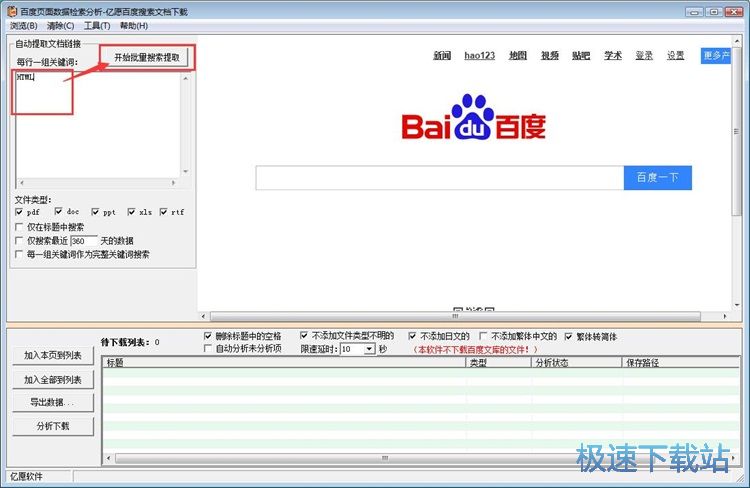
Task: Toggle the rtf file type checkbox
Action: click(x=164, y=211)
